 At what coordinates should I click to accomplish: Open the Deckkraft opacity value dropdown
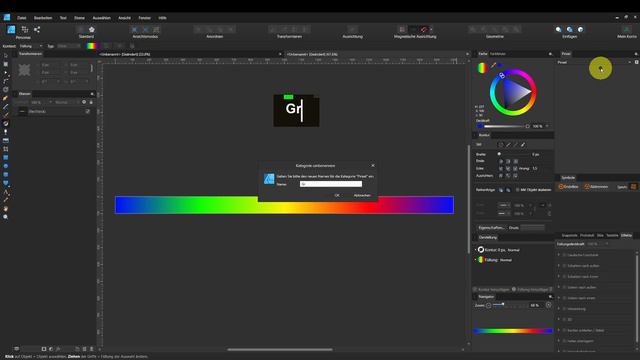(x=547, y=126)
